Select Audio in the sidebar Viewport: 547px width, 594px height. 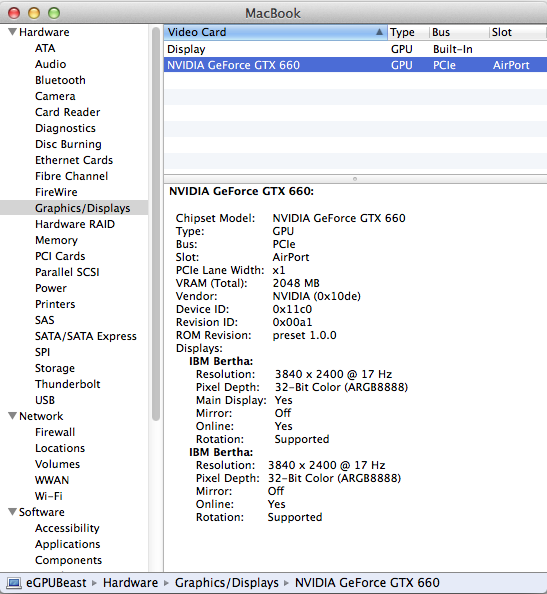(x=50, y=64)
